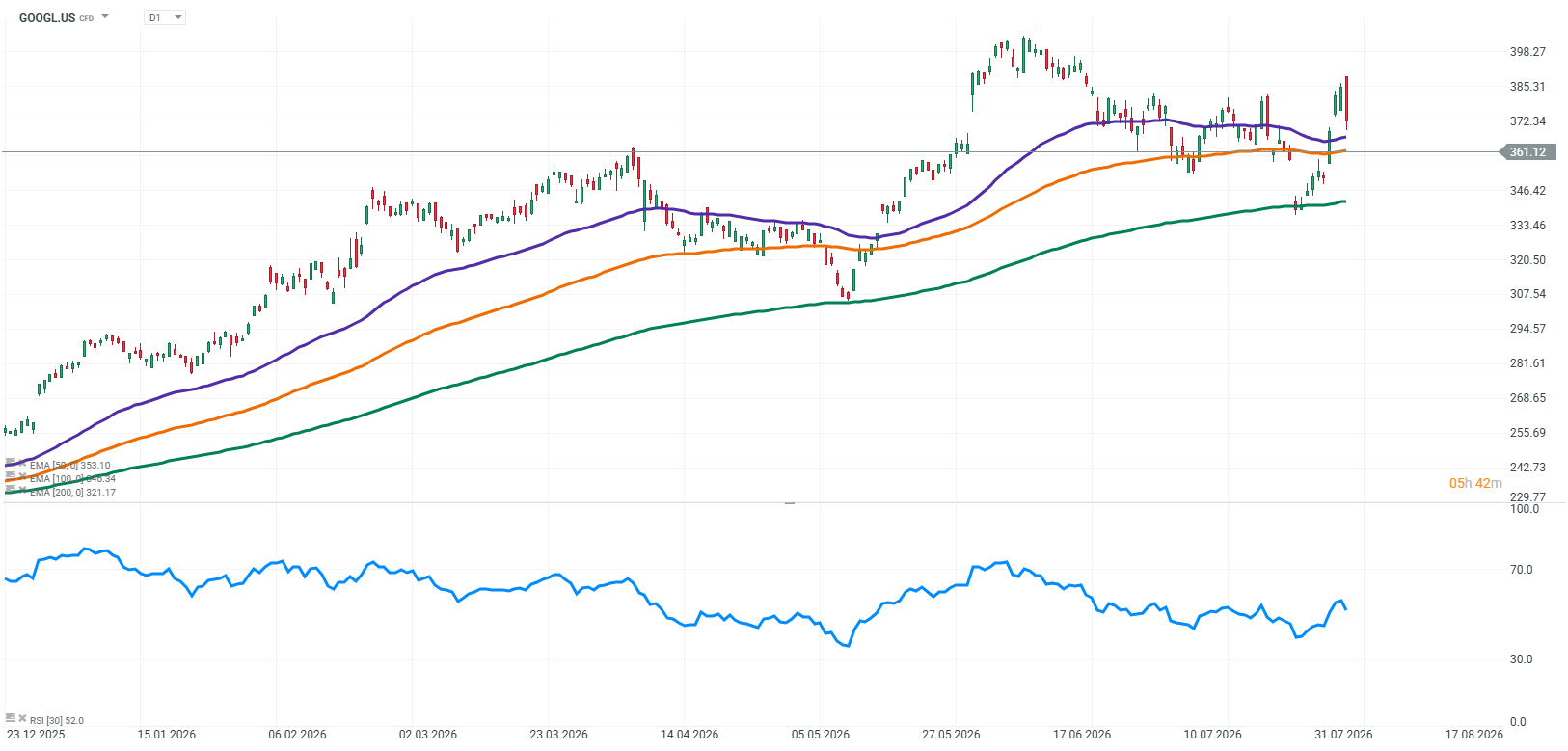Click the RSI 70.0 scale label
The width and height of the screenshot is (1568, 751).
pos(1522,570)
